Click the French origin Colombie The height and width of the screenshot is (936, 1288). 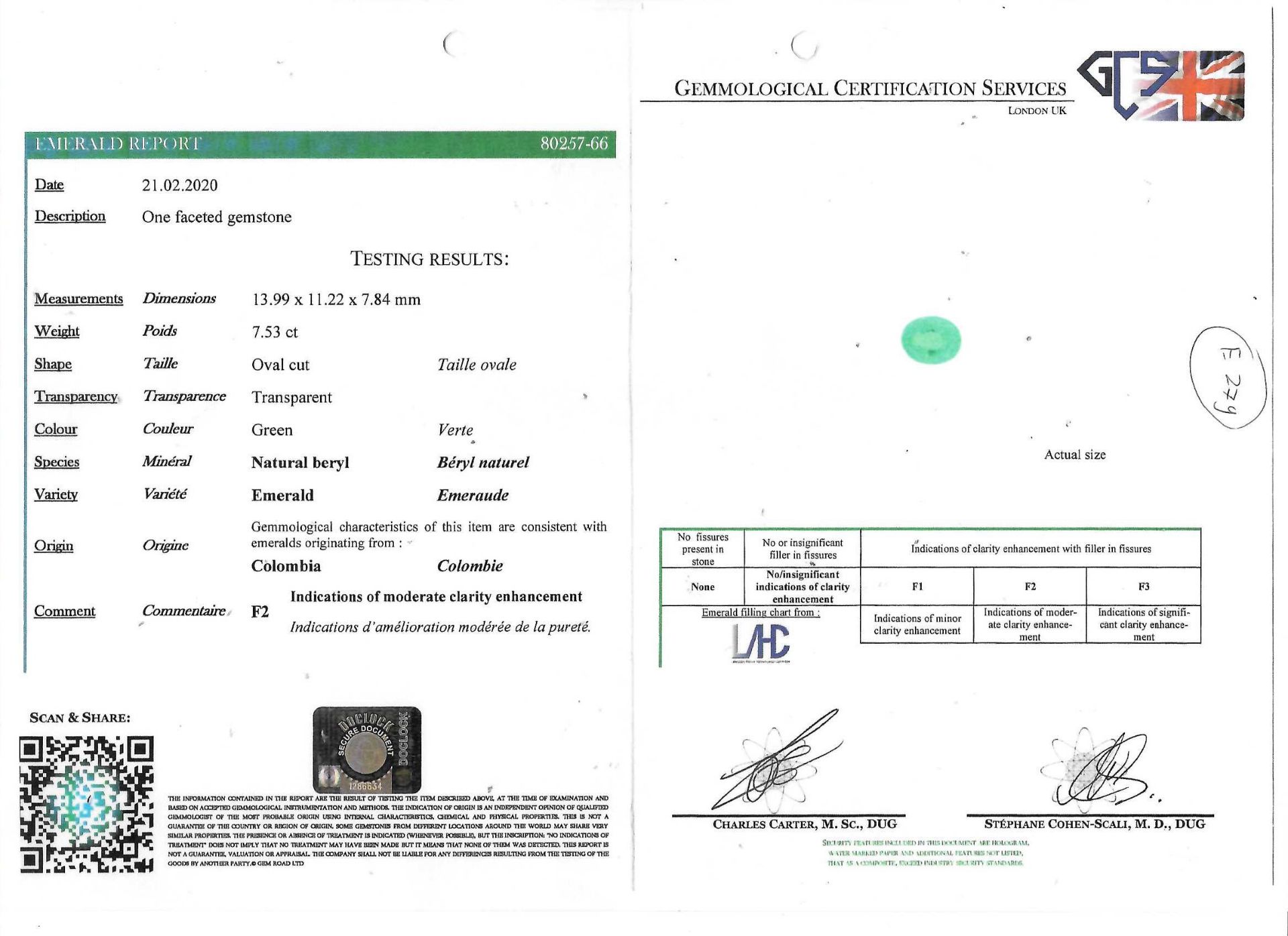tap(470, 566)
